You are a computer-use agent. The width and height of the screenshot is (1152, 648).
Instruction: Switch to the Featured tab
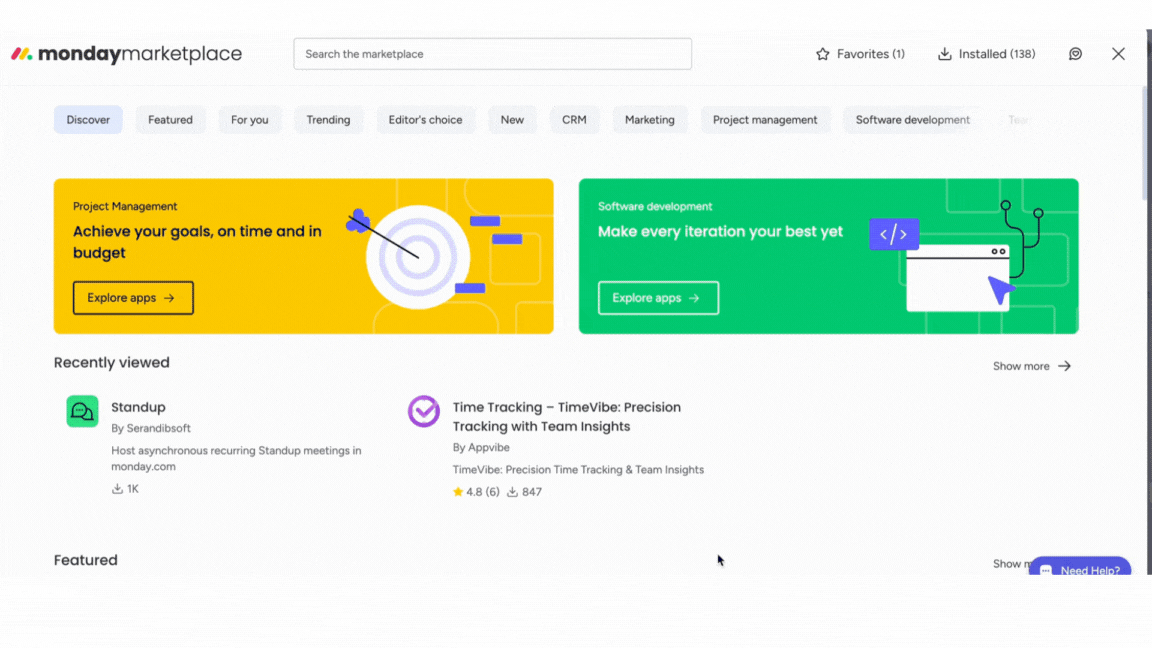[x=170, y=120]
